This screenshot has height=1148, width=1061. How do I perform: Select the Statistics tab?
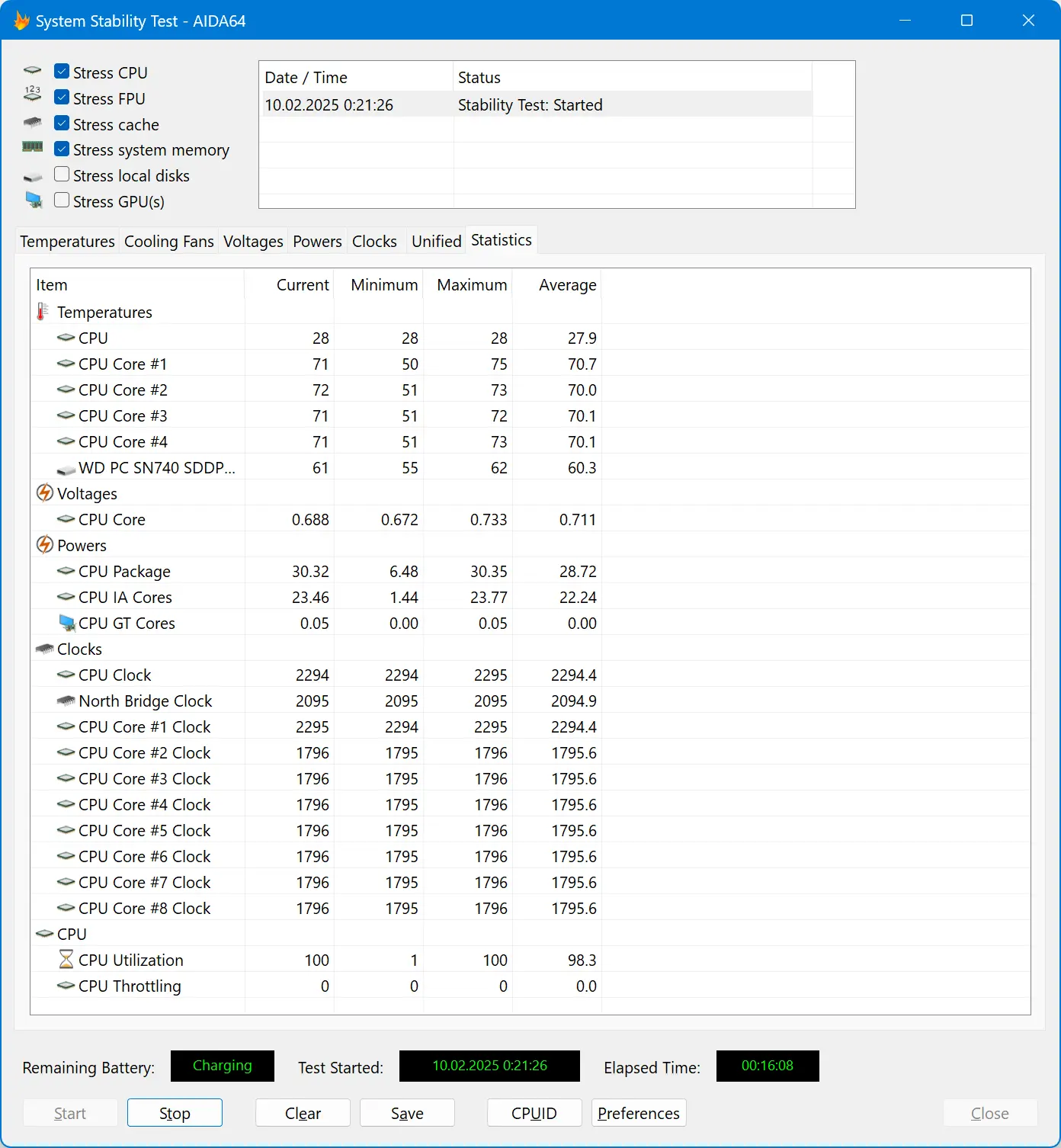502,239
